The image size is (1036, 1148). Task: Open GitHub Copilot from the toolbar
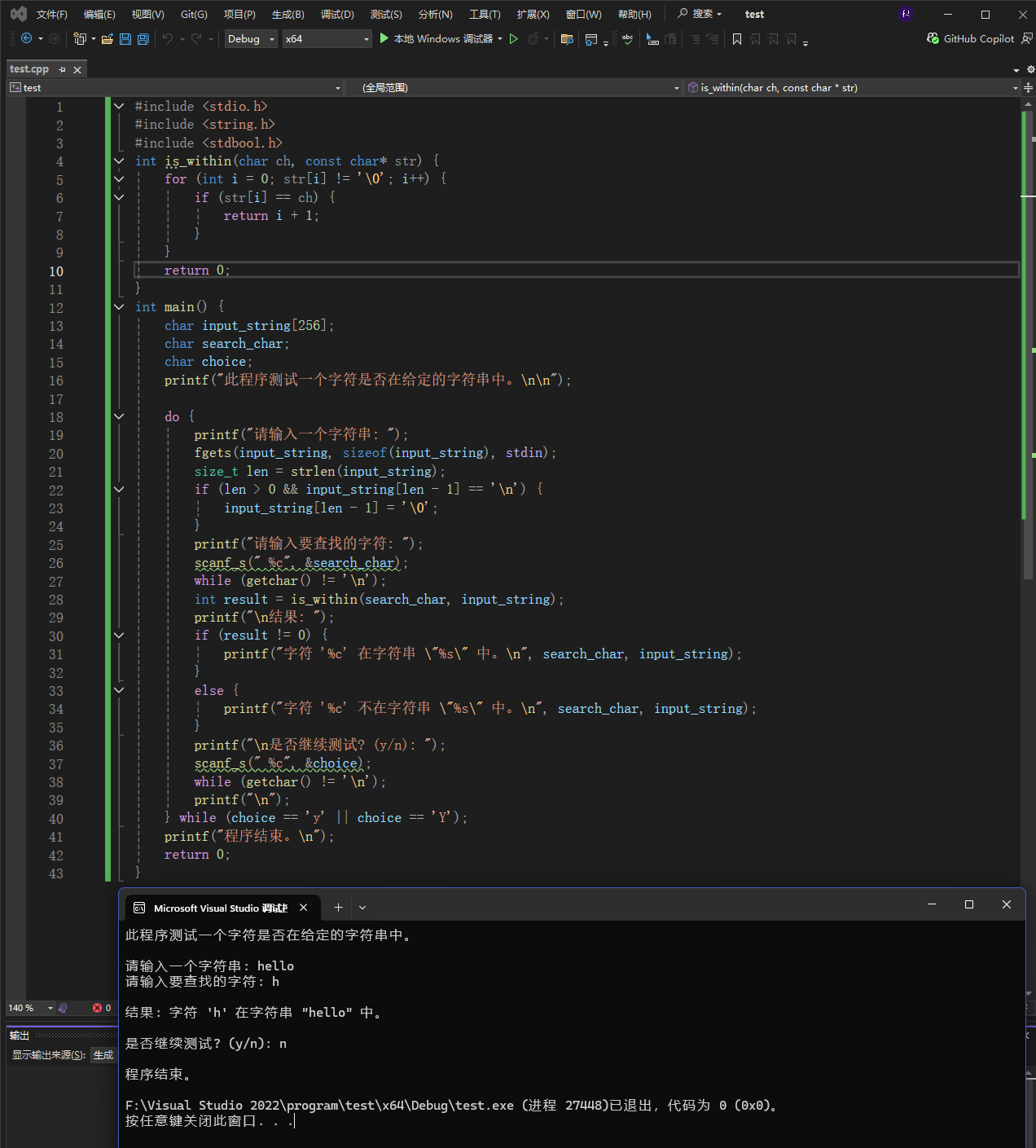(x=971, y=38)
